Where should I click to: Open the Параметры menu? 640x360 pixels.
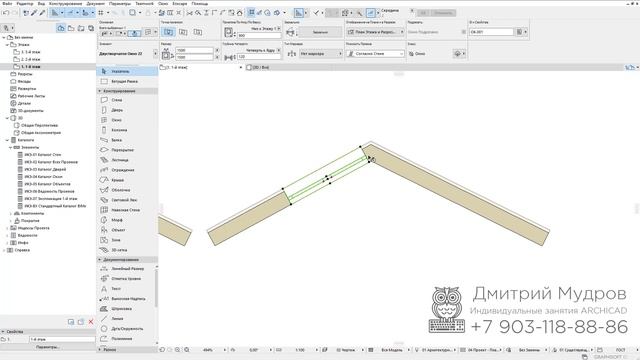(120, 3)
